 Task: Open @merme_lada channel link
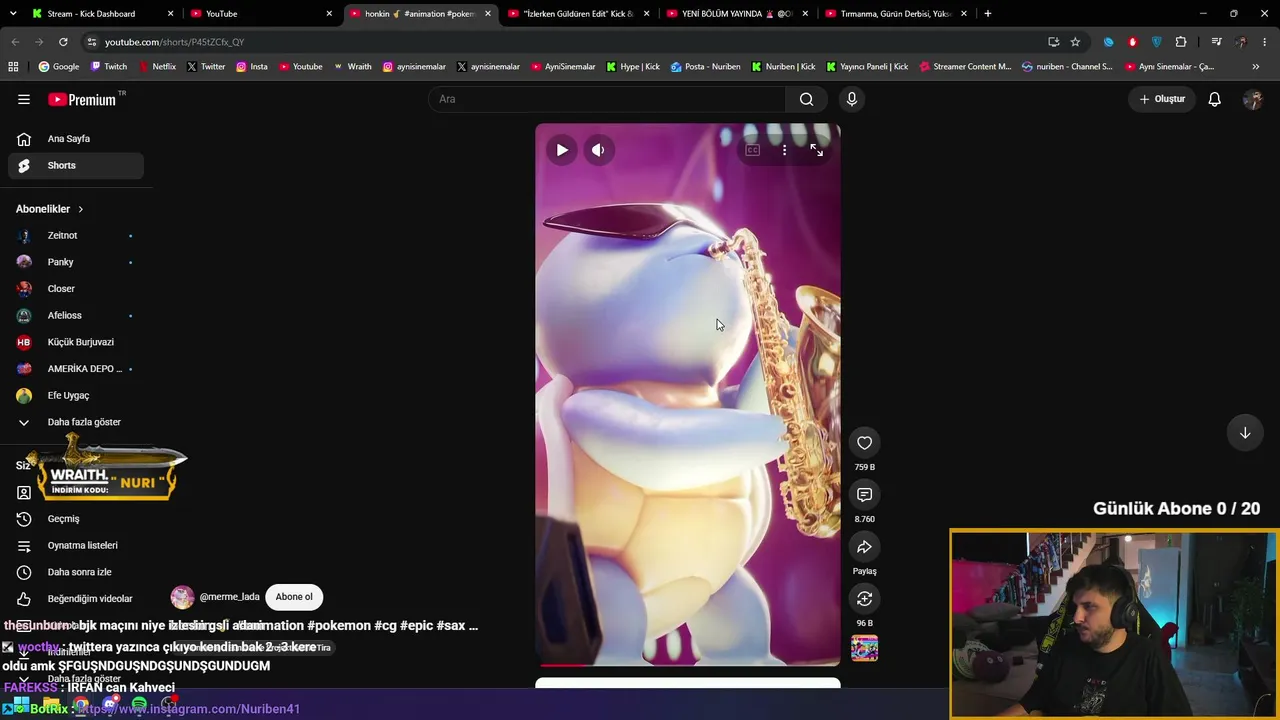tap(229, 597)
